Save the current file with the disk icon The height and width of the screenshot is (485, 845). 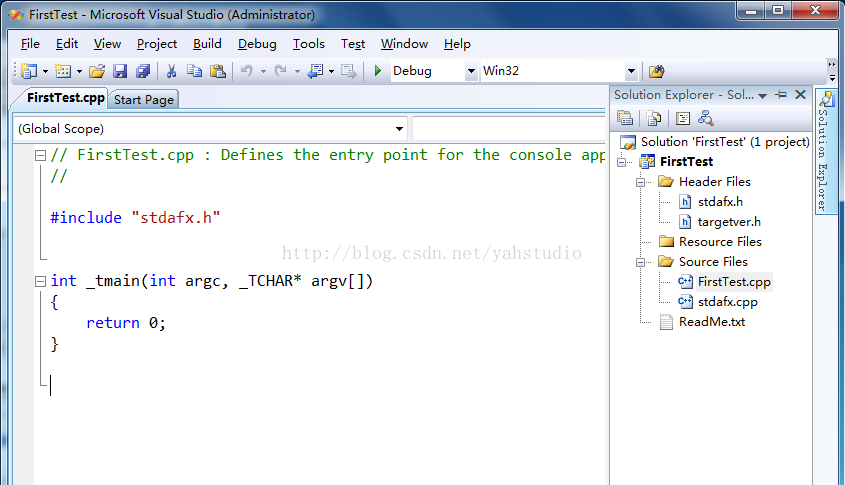(120, 71)
